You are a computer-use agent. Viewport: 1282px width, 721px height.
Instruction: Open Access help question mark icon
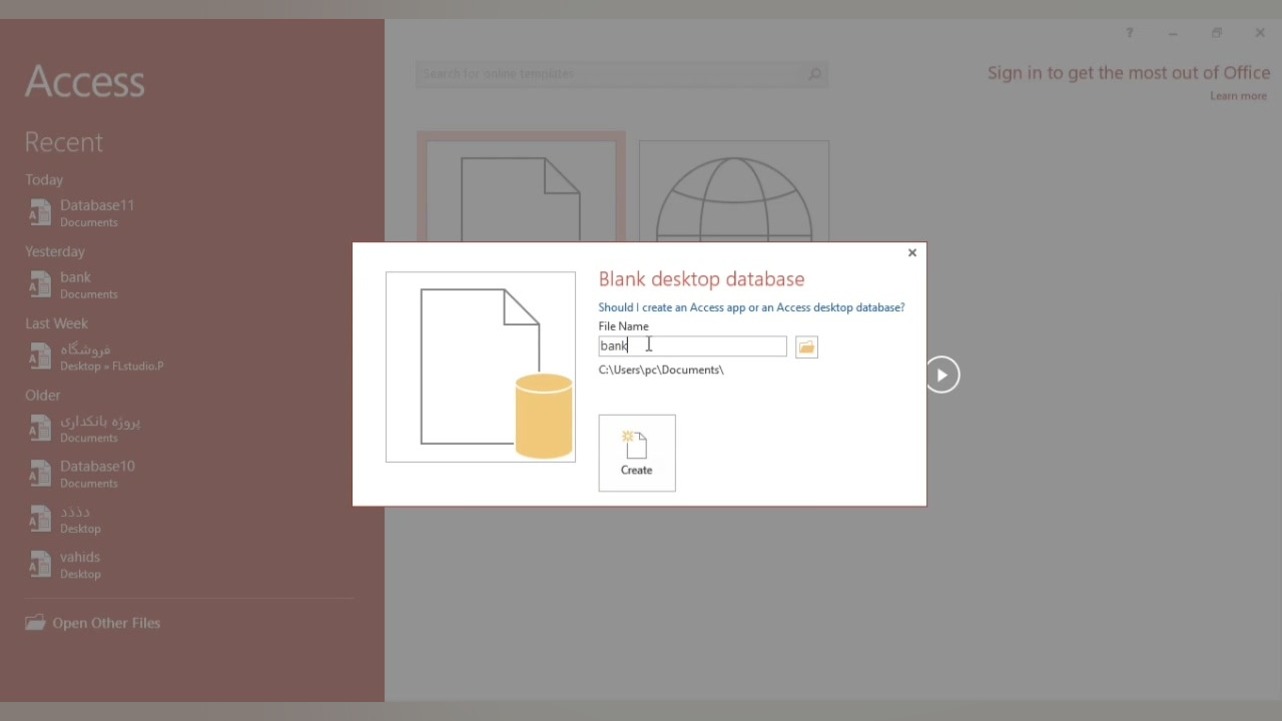(1130, 33)
